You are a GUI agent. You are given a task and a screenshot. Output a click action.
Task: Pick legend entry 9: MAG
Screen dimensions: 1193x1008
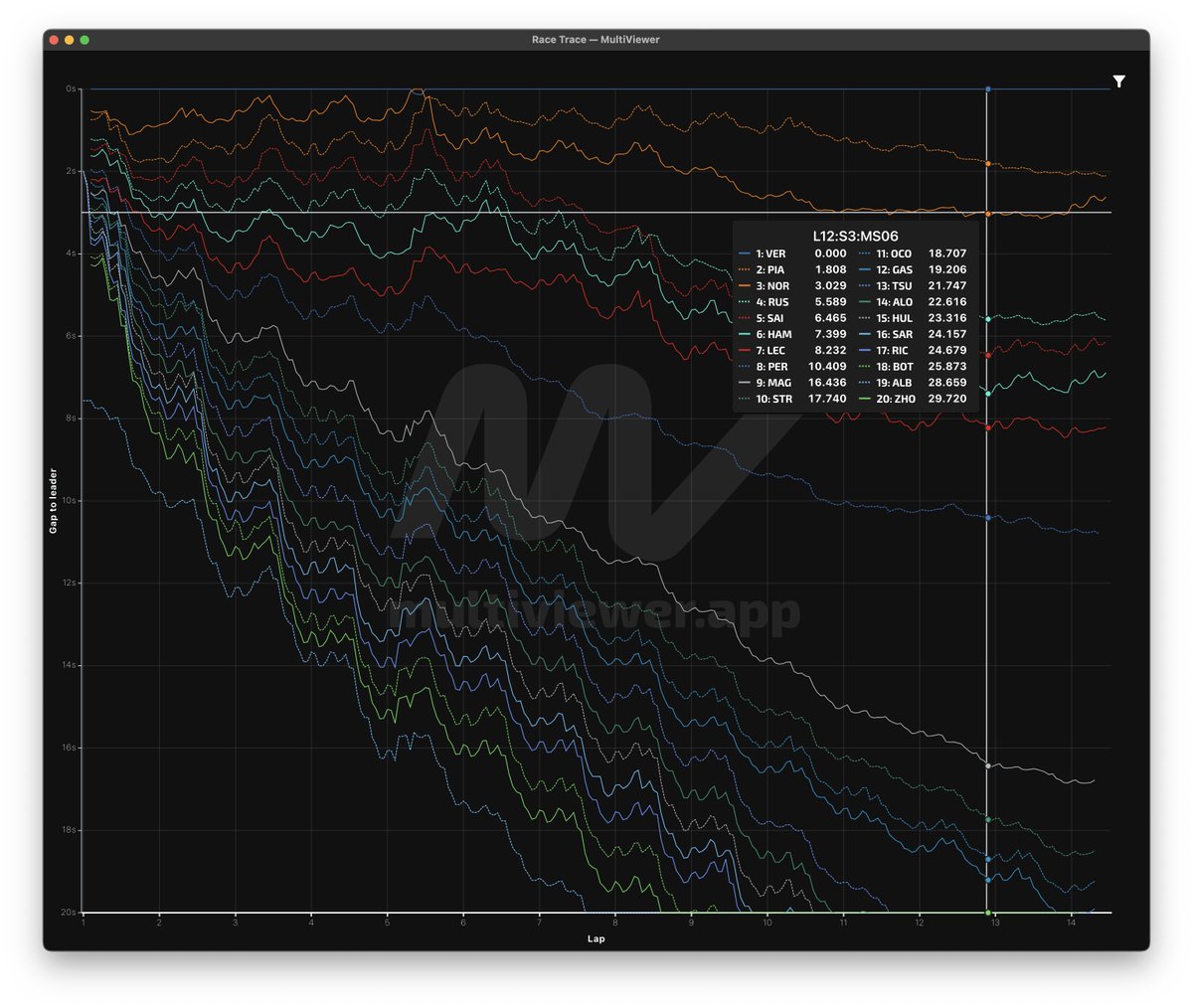(773, 383)
